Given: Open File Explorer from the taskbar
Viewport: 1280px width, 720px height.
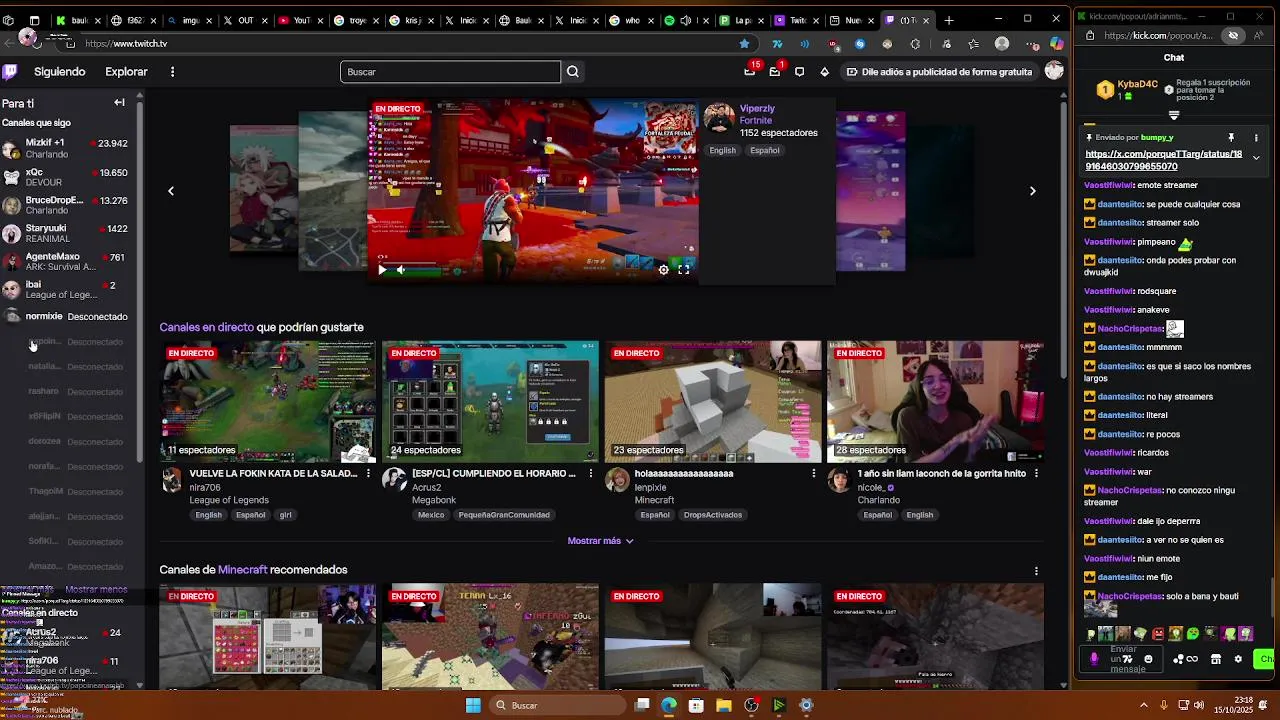Looking at the screenshot, I should pyautogui.click(x=724, y=706).
